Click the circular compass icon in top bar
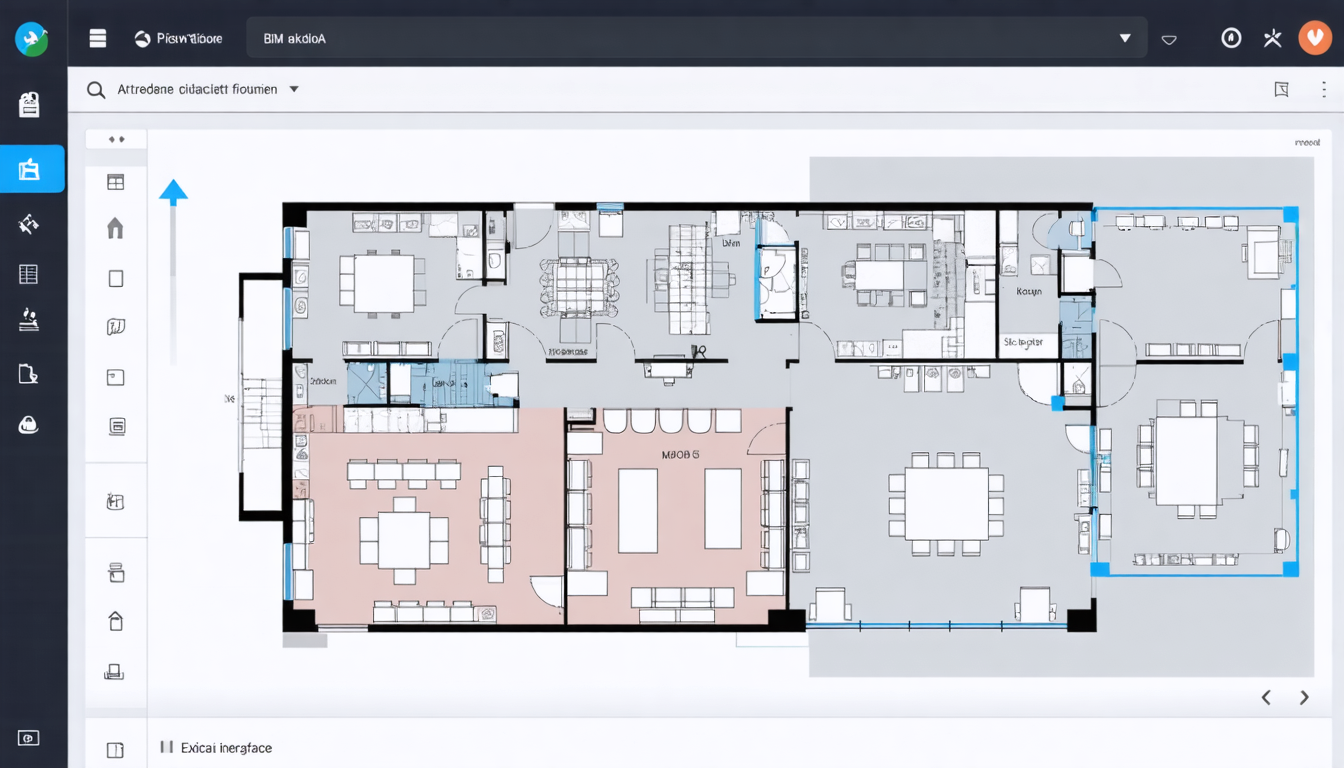Screen dimensions: 1344x768 [x=1232, y=38]
